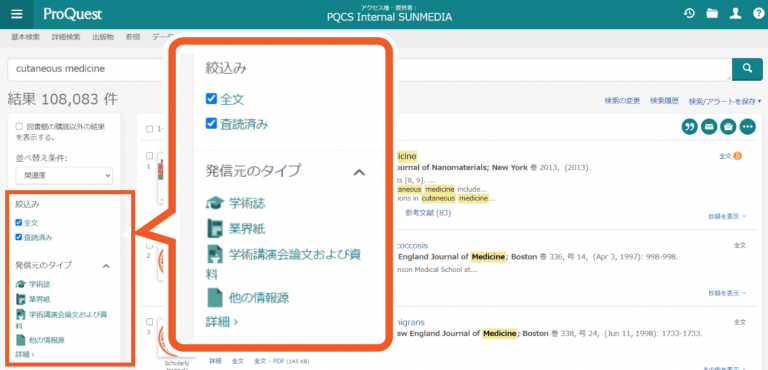Viewport: 768px width, 370px height.
Task: Open the 検索/アラートを保存 dropdown
Action: pos(725,101)
